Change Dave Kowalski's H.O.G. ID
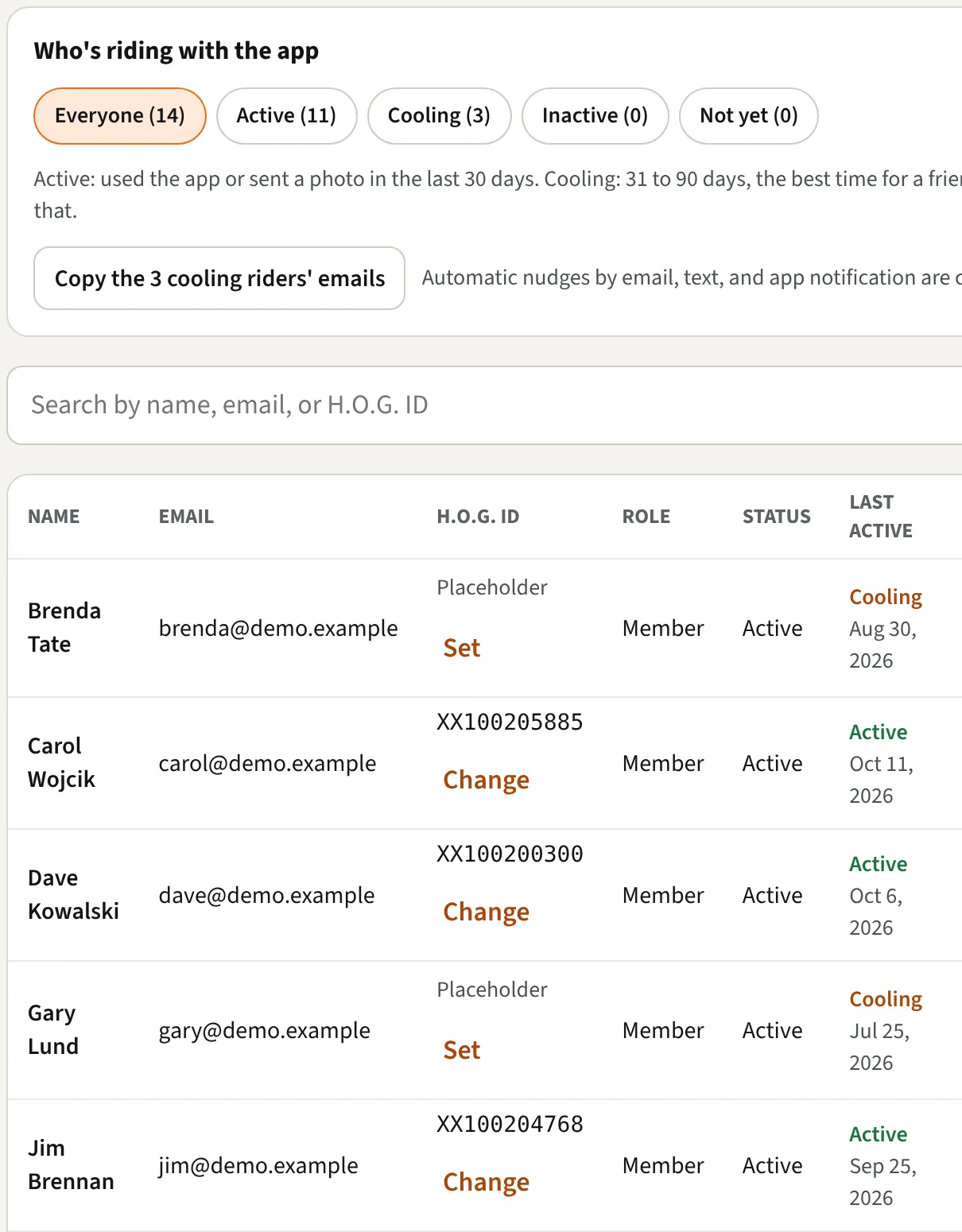This screenshot has height=1232, width=962. click(486, 912)
